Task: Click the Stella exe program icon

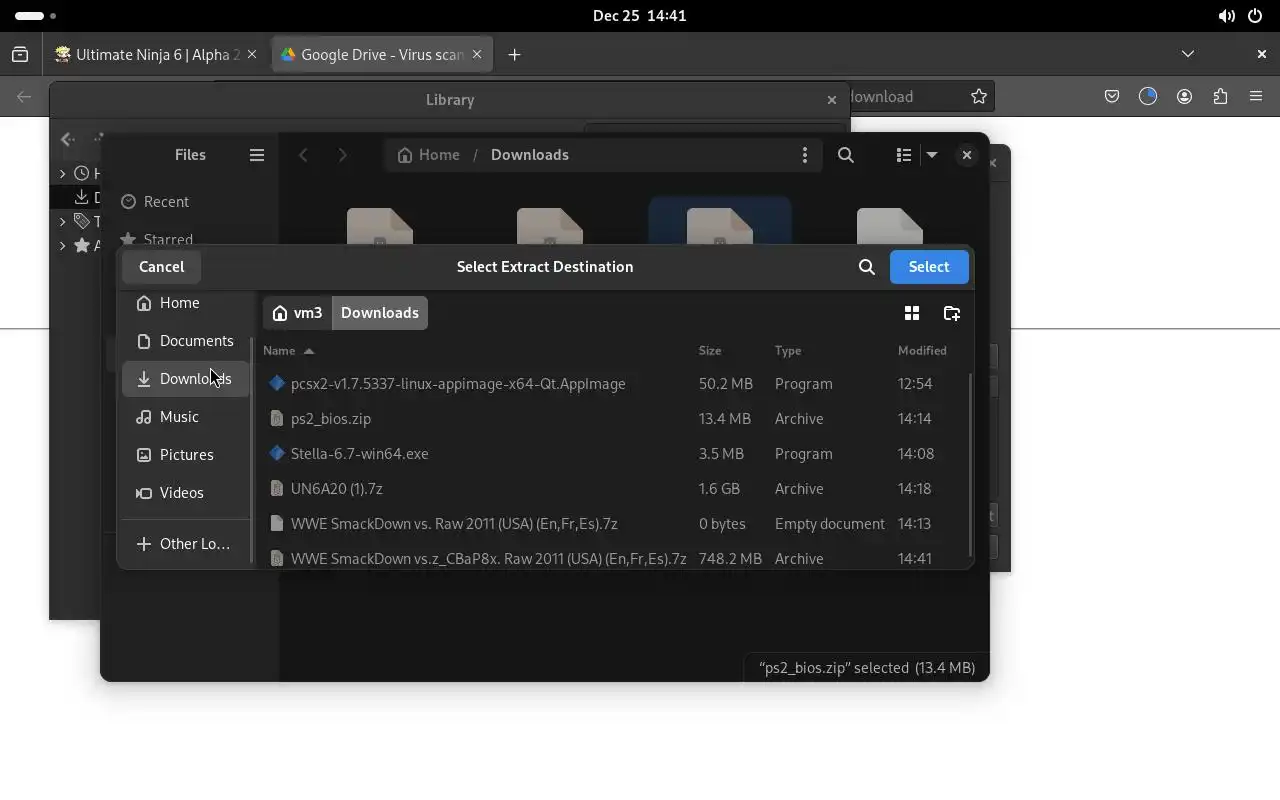Action: (x=277, y=454)
